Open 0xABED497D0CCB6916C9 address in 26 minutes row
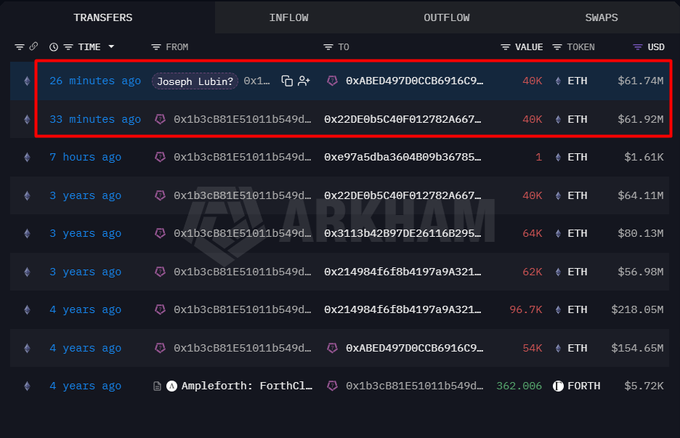The image size is (680, 438). click(414, 81)
